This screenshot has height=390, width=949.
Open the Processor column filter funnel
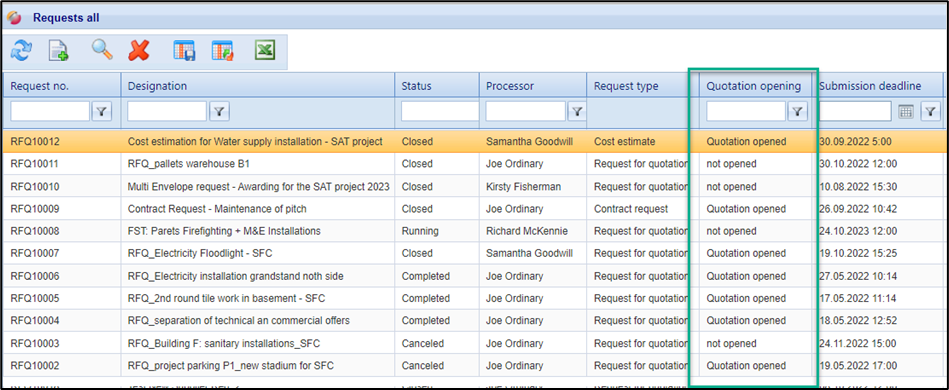tap(577, 111)
